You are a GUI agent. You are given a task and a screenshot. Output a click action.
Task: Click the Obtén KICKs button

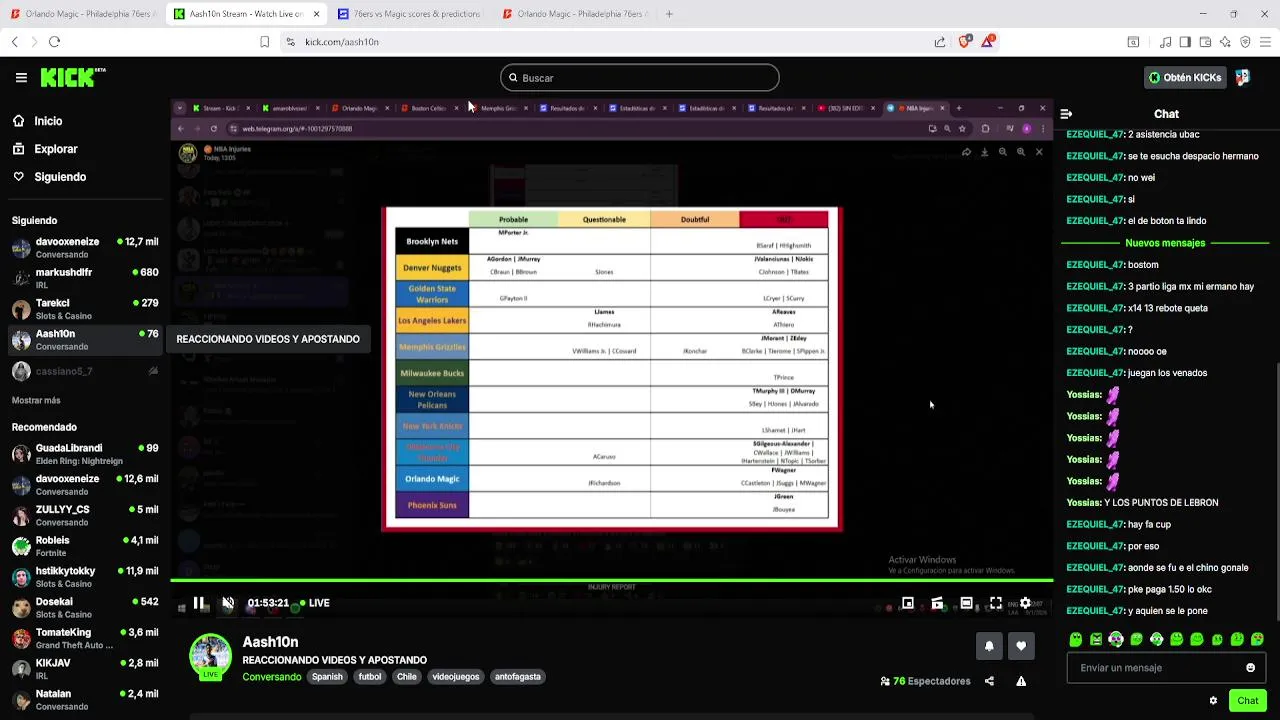(1186, 77)
